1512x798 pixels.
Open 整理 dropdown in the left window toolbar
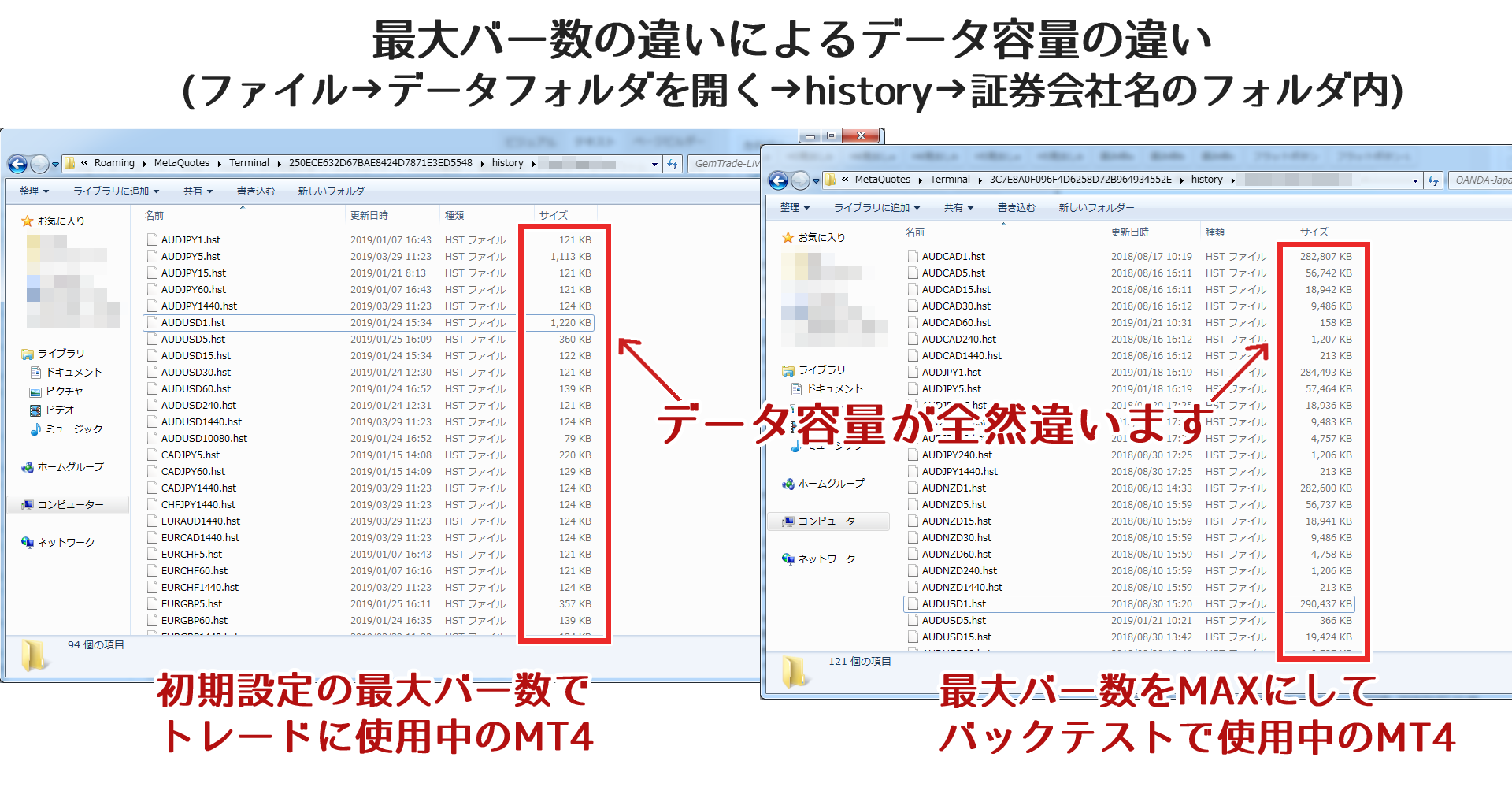pos(34,191)
